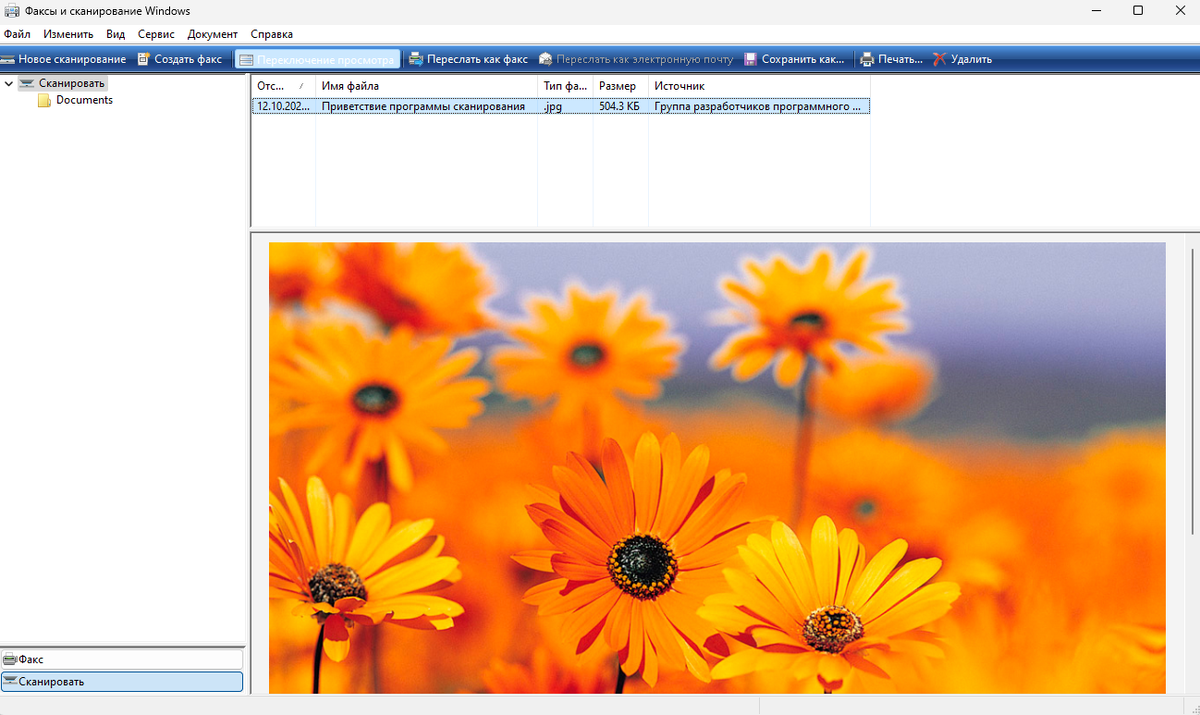Sort by Источник column header

[x=759, y=86]
